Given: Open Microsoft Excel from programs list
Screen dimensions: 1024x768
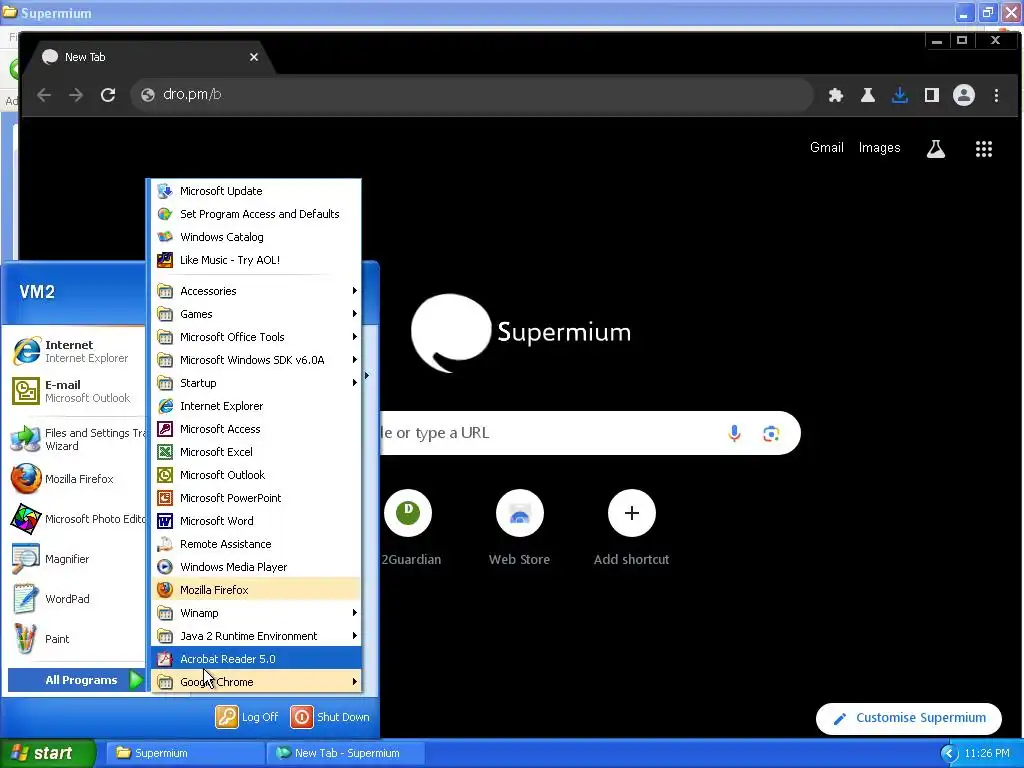Looking at the screenshot, I should point(256,452).
